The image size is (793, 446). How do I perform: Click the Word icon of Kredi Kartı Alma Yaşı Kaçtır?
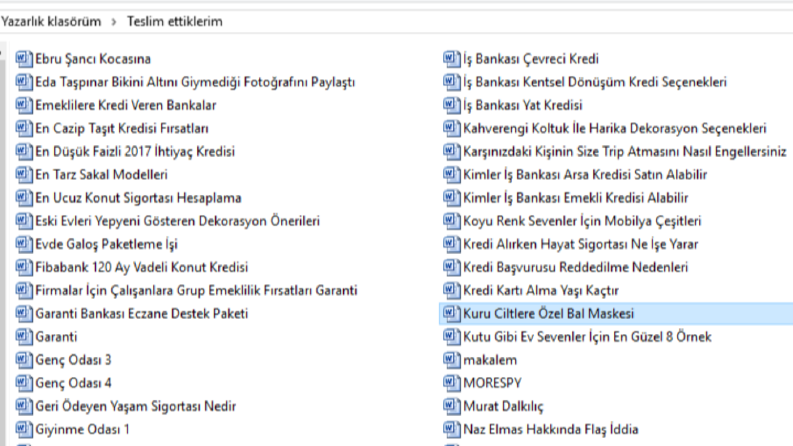click(x=452, y=290)
